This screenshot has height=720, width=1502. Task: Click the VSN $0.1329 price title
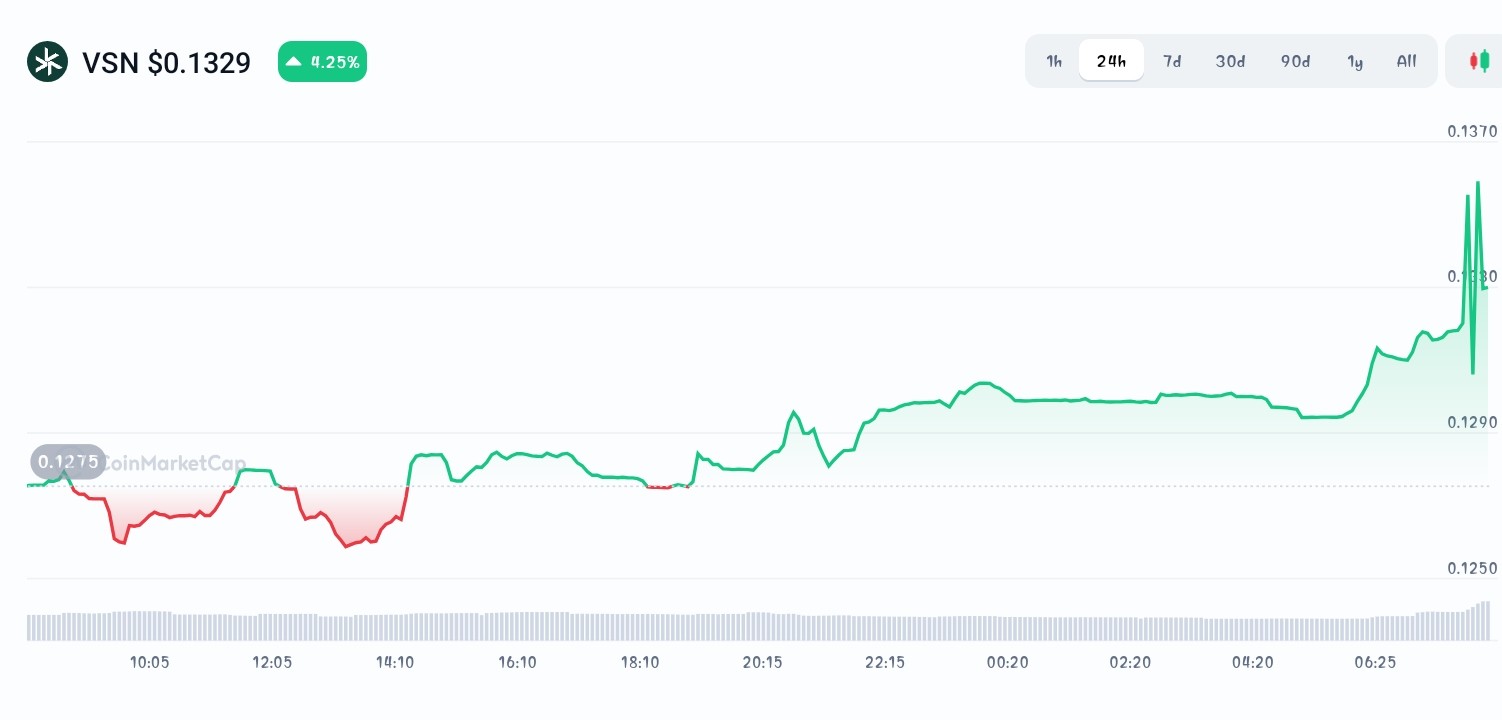(x=166, y=63)
